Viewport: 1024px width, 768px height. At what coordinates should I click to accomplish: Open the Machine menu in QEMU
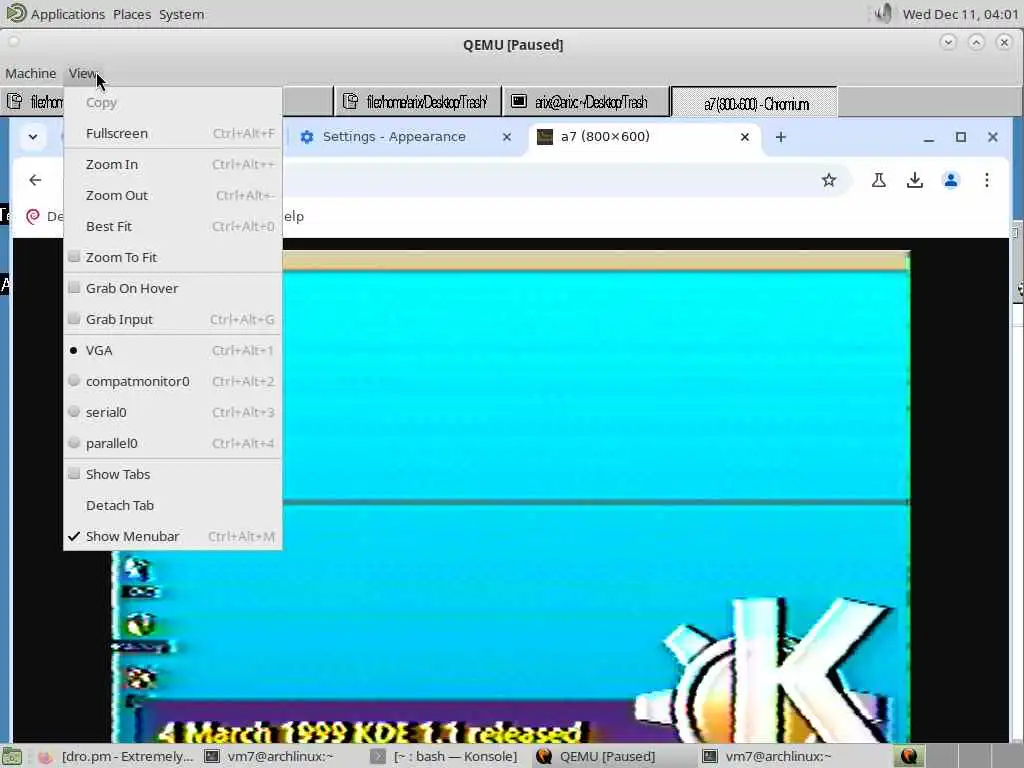[x=31, y=73]
